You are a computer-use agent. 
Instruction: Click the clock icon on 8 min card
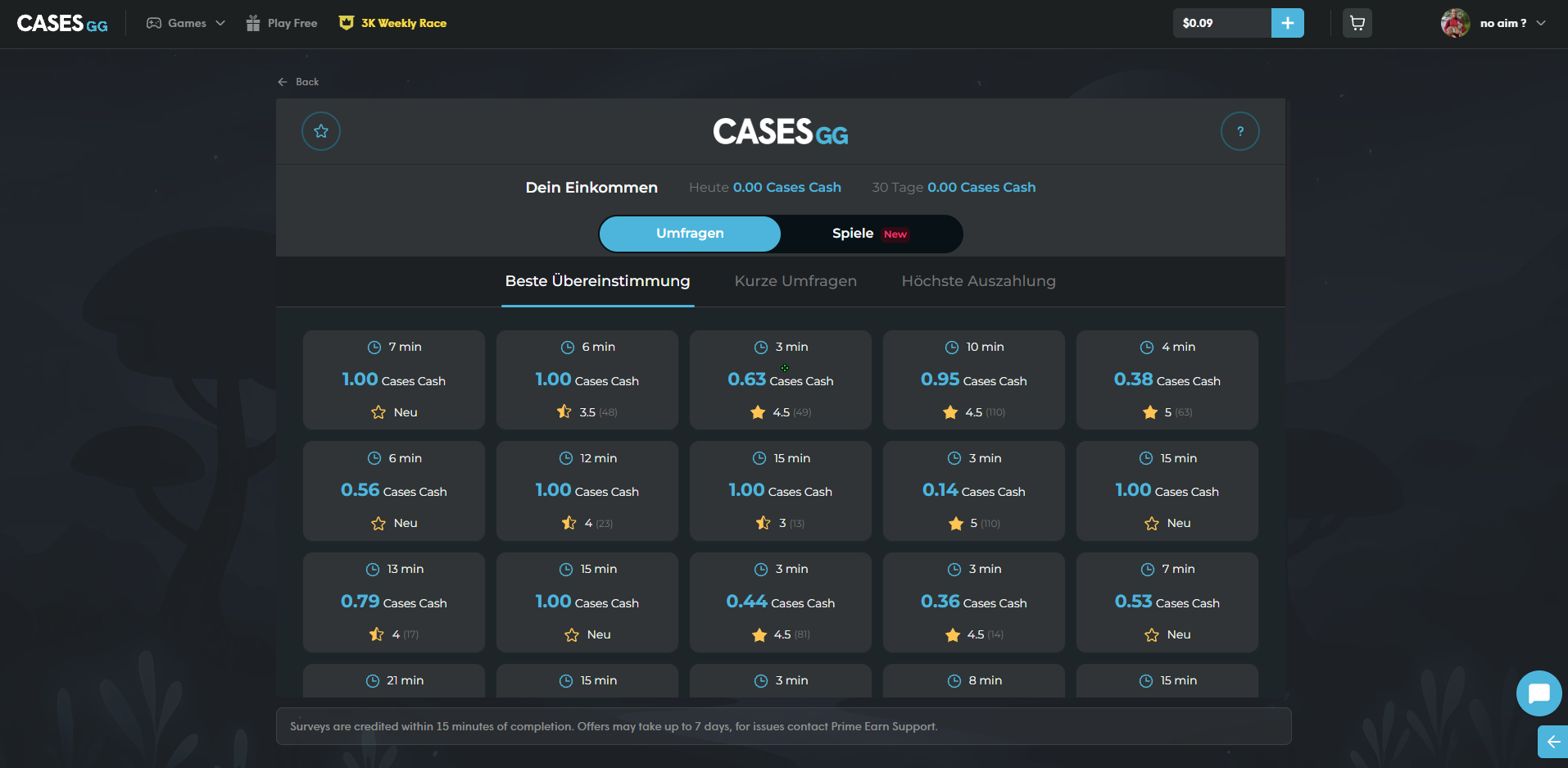(954, 681)
